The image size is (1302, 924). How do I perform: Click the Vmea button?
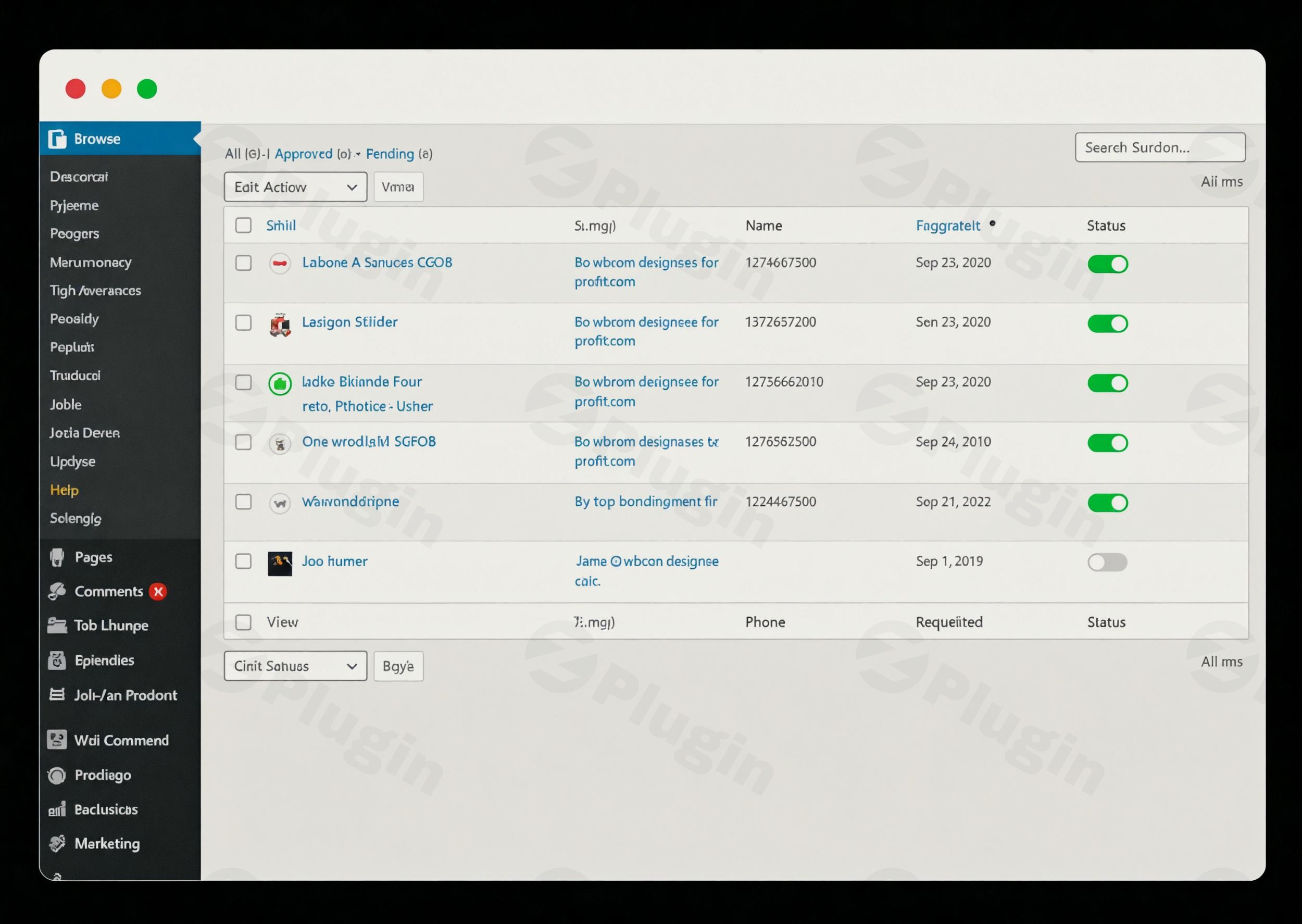(x=398, y=186)
